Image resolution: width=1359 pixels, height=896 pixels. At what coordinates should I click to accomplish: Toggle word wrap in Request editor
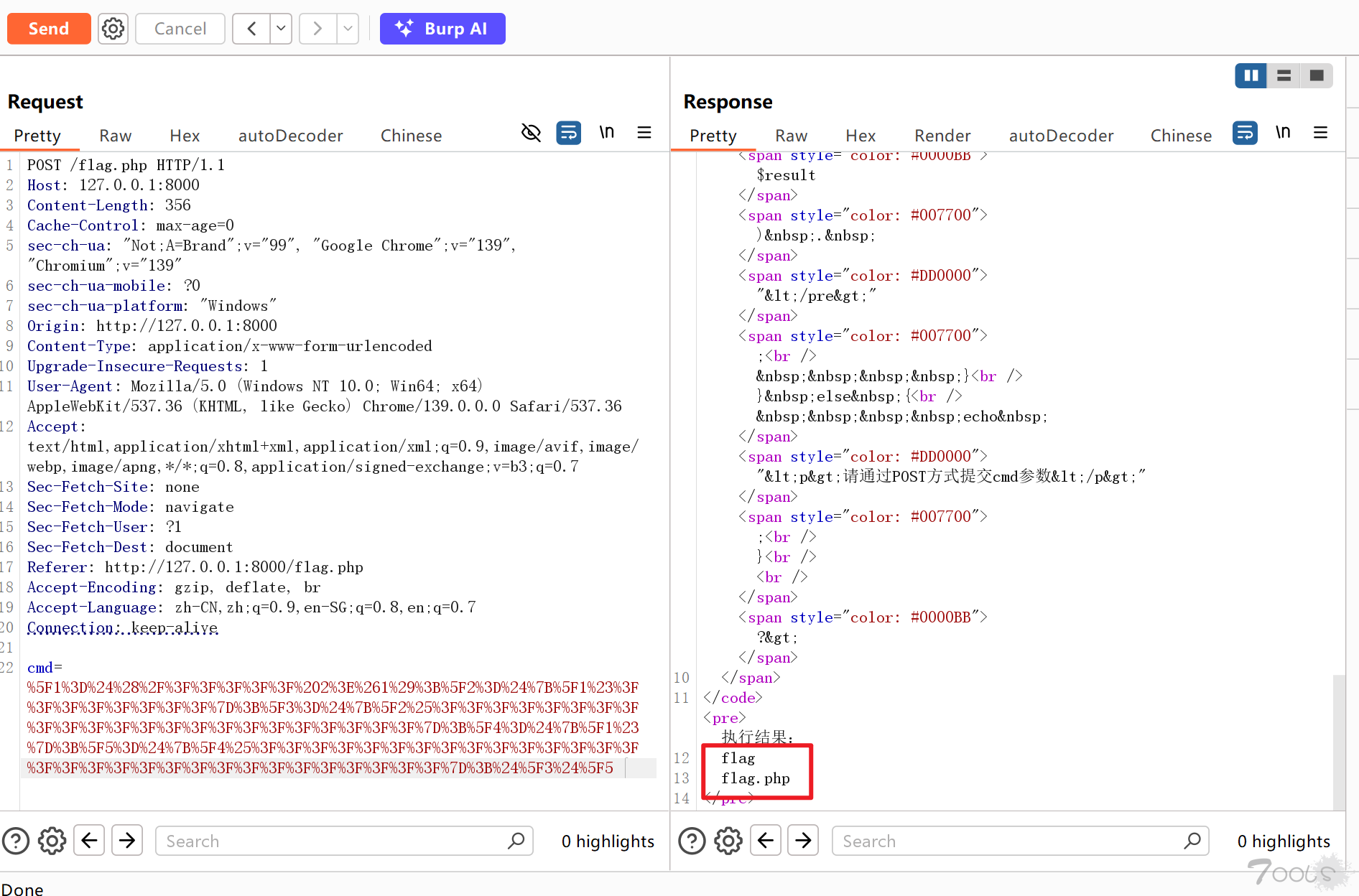click(569, 133)
